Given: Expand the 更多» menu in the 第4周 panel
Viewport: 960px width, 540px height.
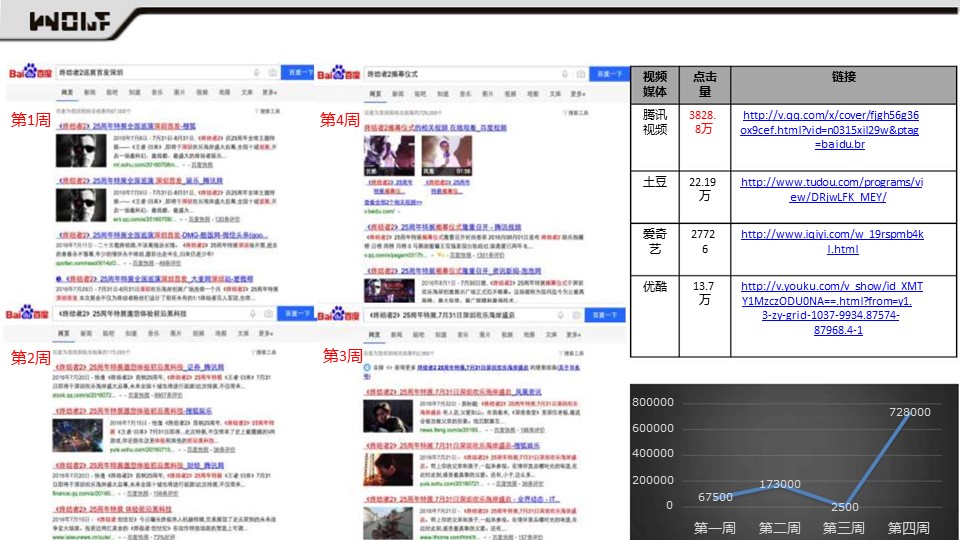Looking at the screenshot, I should [x=578, y=94].
